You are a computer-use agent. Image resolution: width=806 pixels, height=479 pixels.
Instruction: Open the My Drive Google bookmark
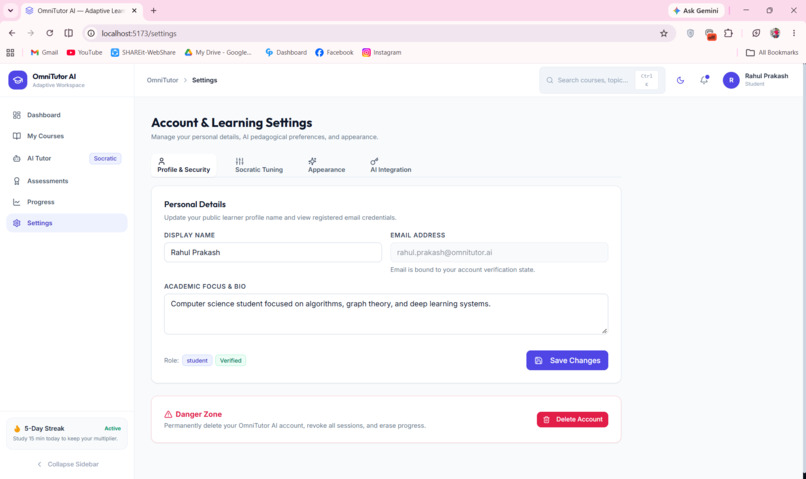point(218,52)
